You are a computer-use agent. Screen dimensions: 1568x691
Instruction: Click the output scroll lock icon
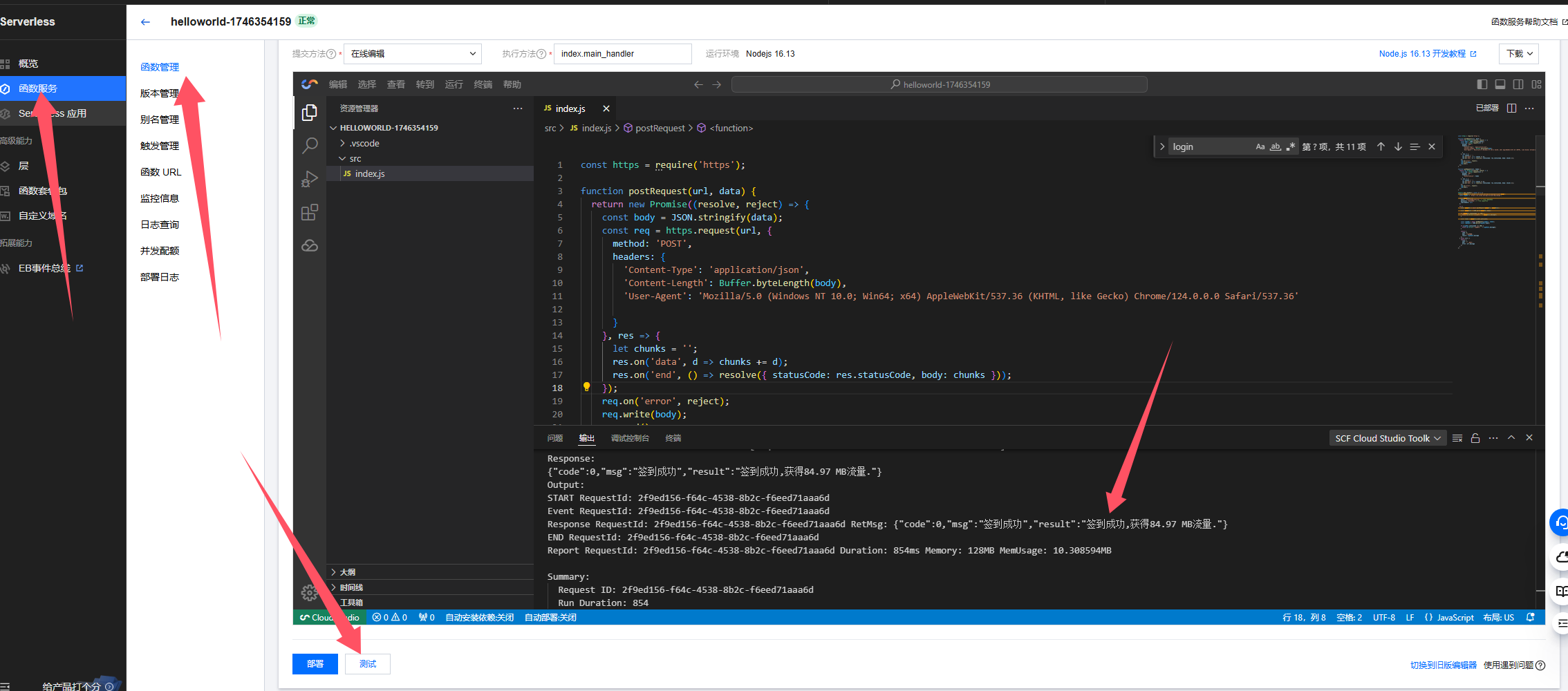click(x=1475, y=438)
